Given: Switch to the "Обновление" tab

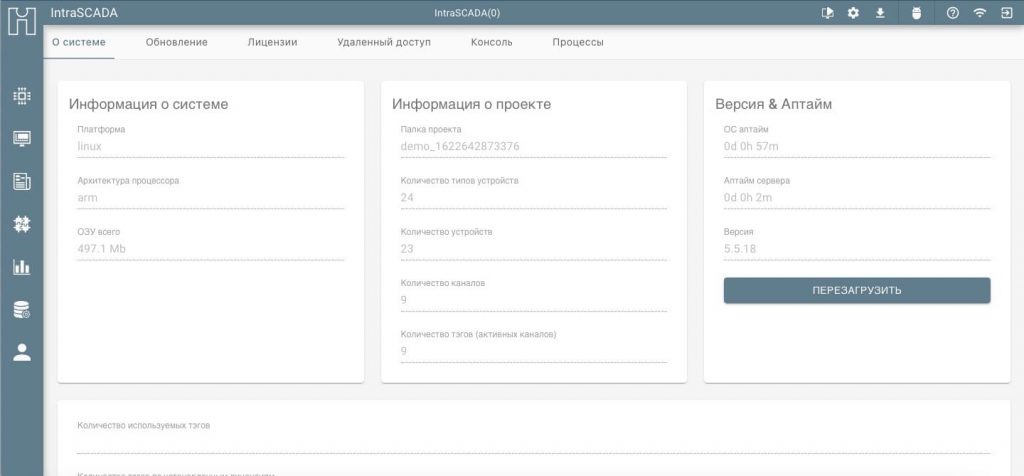Looking at the screenshot, I should tap(177, 42).
